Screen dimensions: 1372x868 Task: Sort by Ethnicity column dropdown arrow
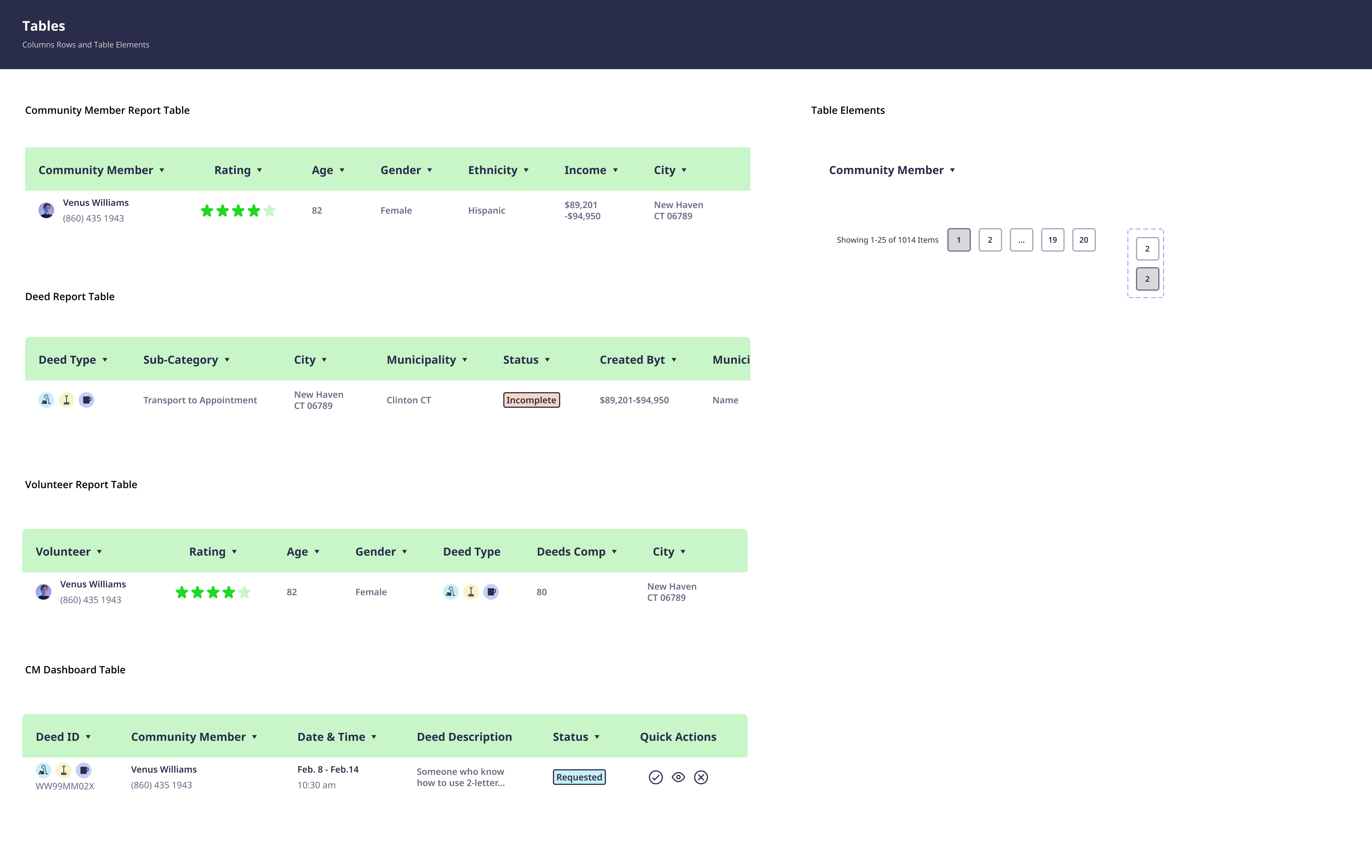(x=526, y=170)
